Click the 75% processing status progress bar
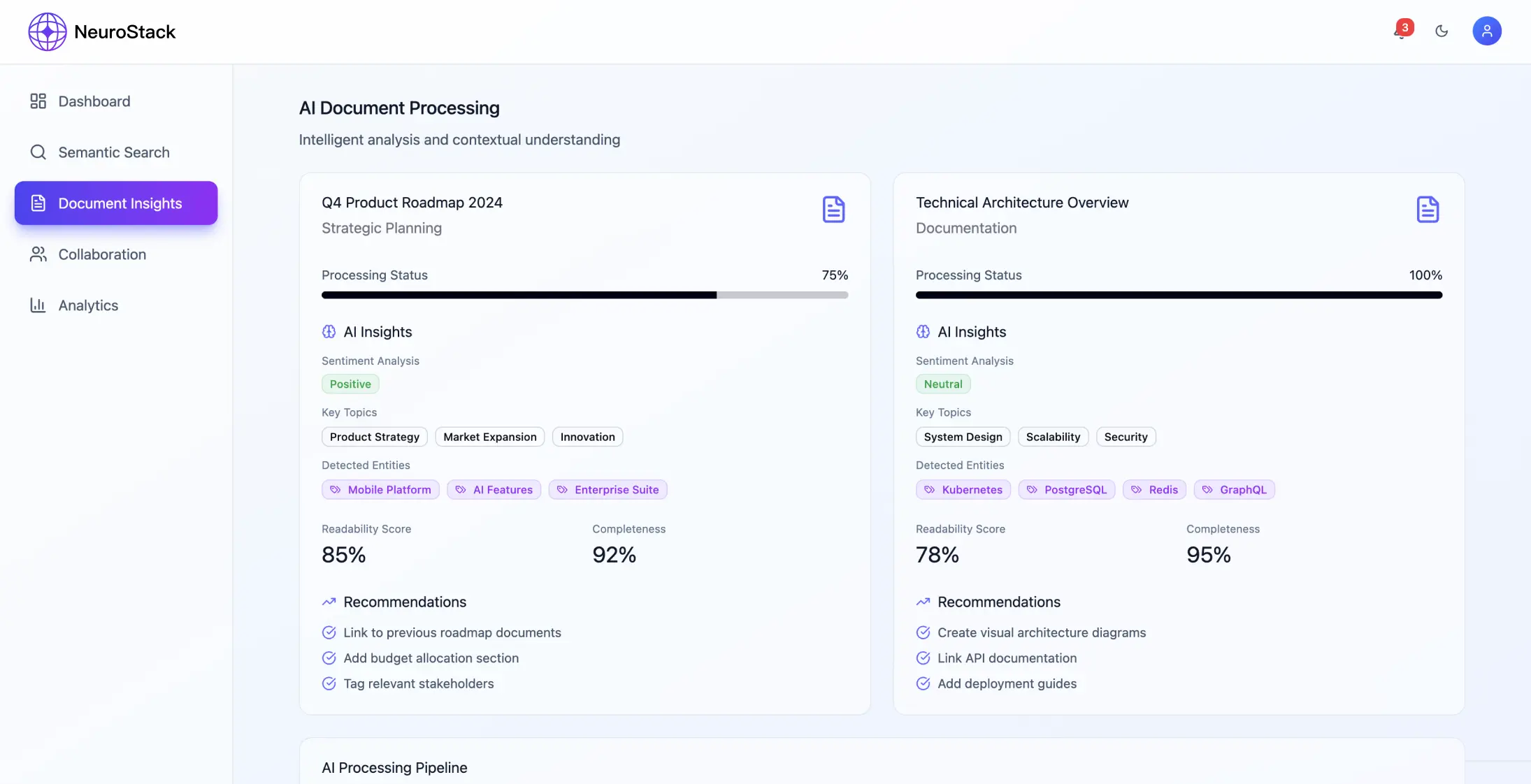Screen dimensions: 1531x784 point(584,295)
